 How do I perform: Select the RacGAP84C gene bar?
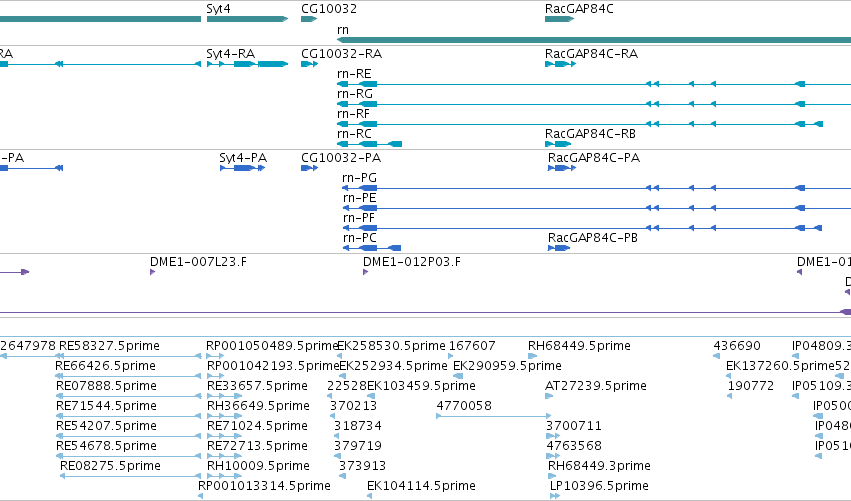click(x=559, y=19)
